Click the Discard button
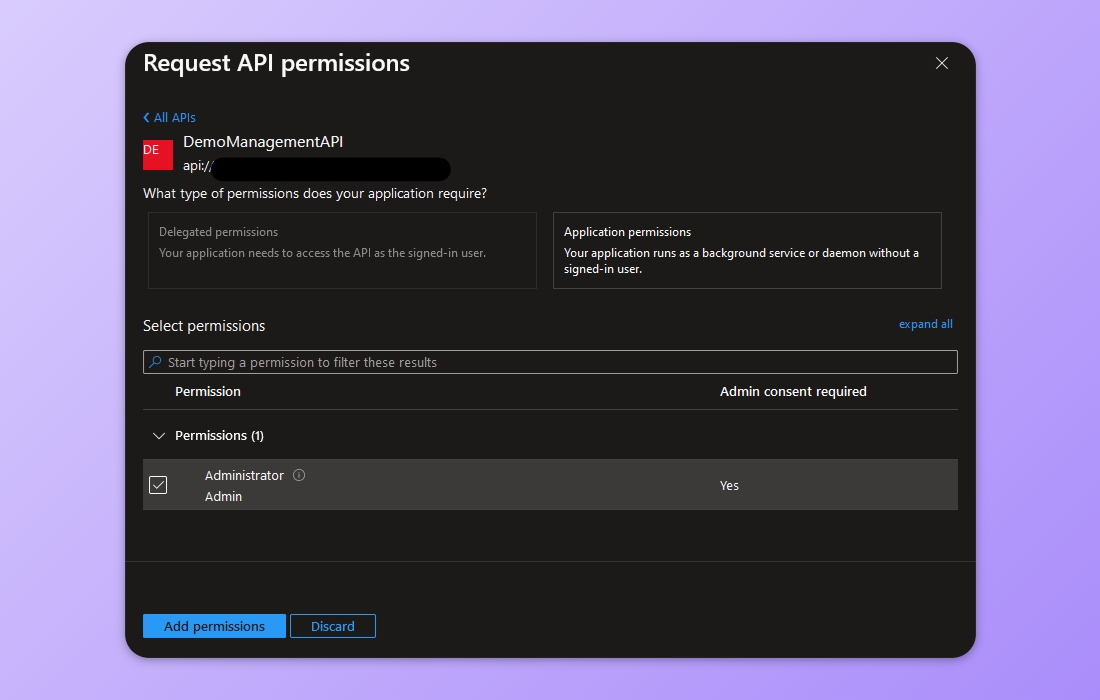This screenshot has height=700, width=1100. coord(333,626)
